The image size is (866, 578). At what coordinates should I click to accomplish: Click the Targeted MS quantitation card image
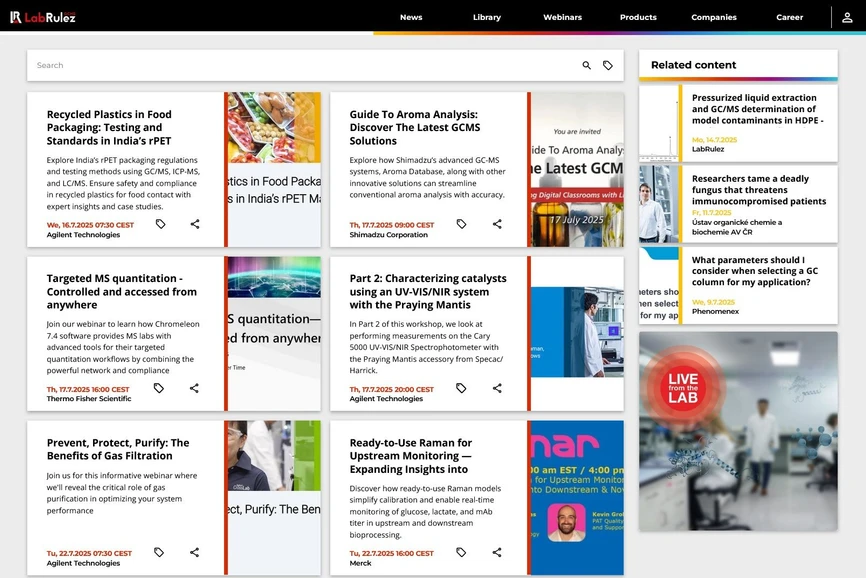(x=274, y=333)
